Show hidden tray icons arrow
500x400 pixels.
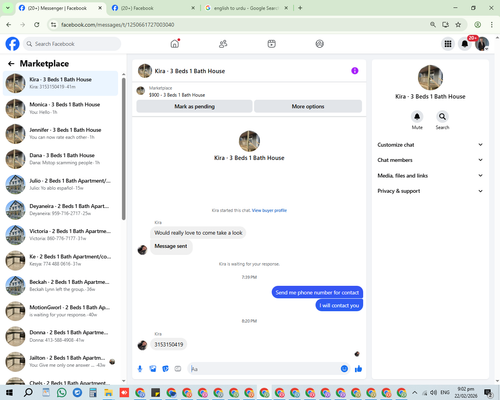[414, 393]
